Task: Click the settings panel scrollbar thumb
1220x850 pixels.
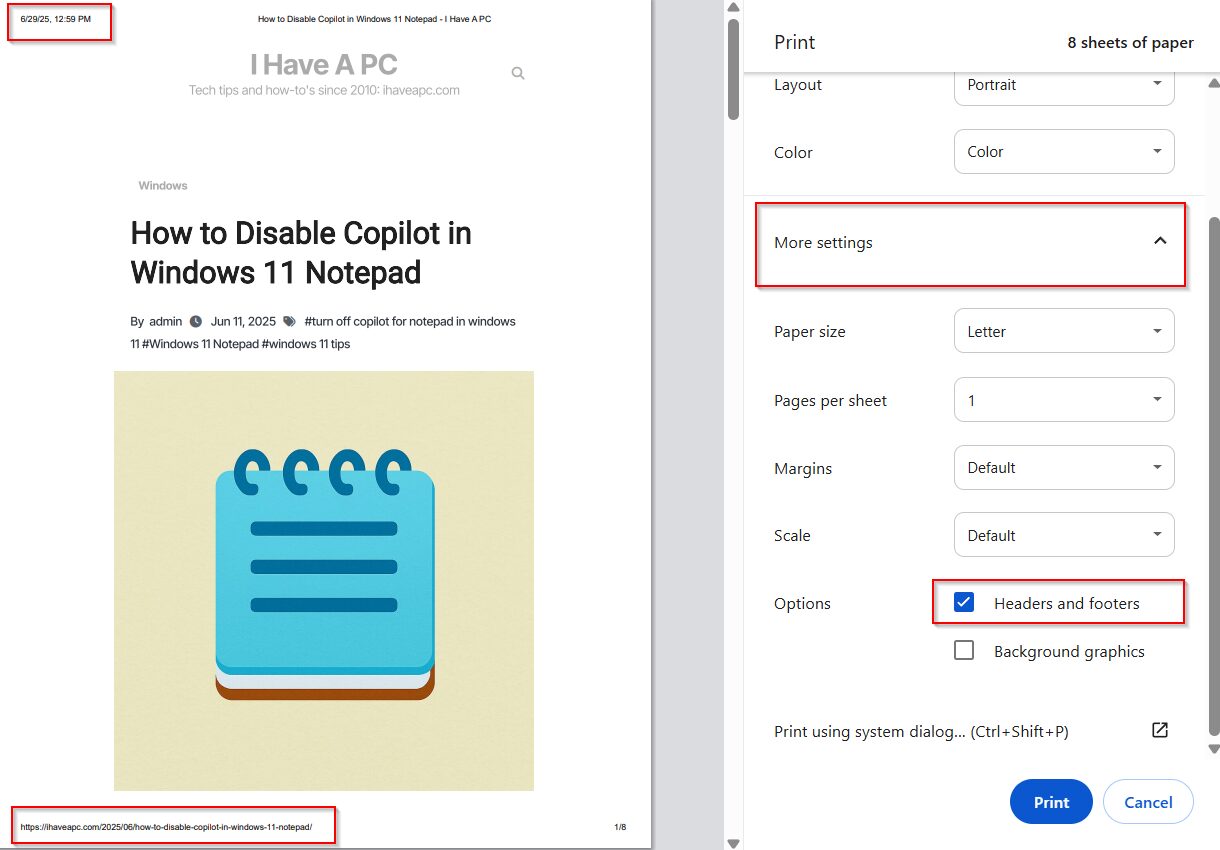Action: click(1214, 475)
